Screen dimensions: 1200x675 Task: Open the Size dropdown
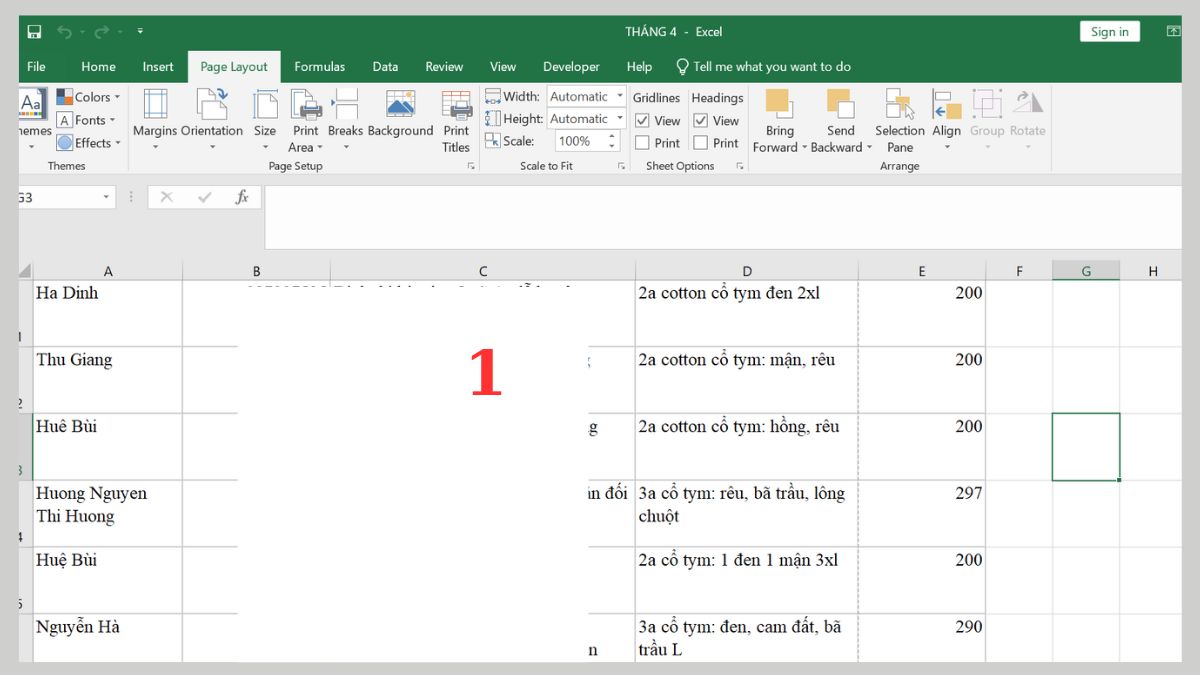point(264,120)
